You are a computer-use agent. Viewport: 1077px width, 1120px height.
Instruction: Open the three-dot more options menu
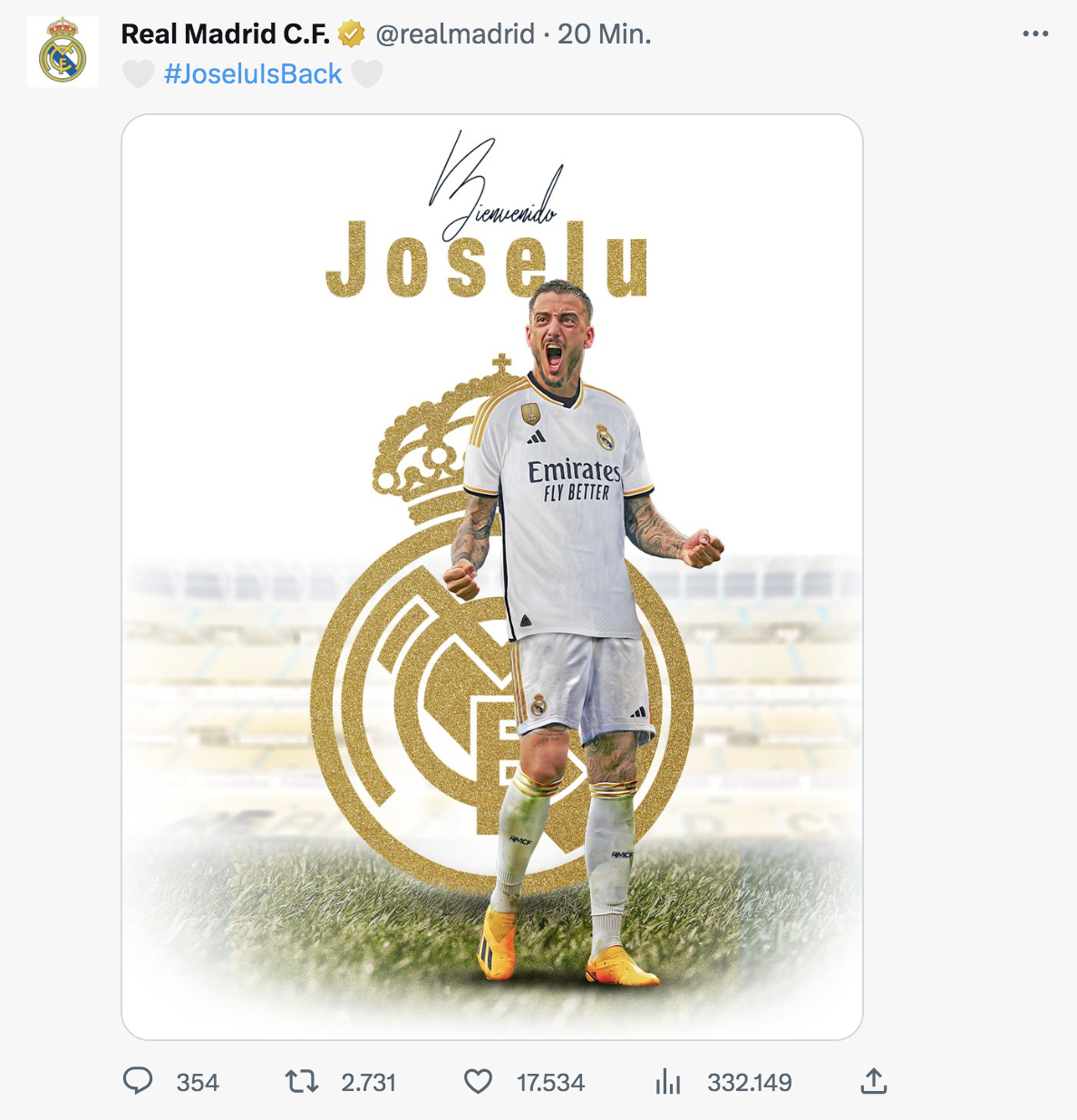pyautogui.click(x=1035, y=34)
